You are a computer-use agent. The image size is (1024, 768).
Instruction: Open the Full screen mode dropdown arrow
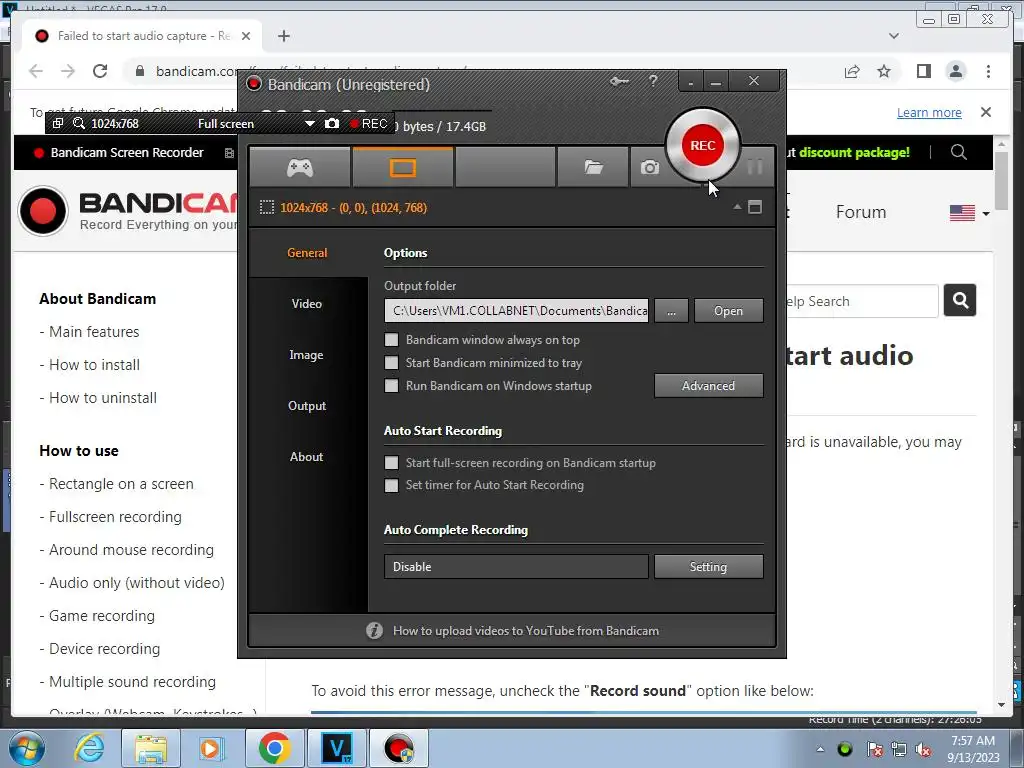click(310, 123)
